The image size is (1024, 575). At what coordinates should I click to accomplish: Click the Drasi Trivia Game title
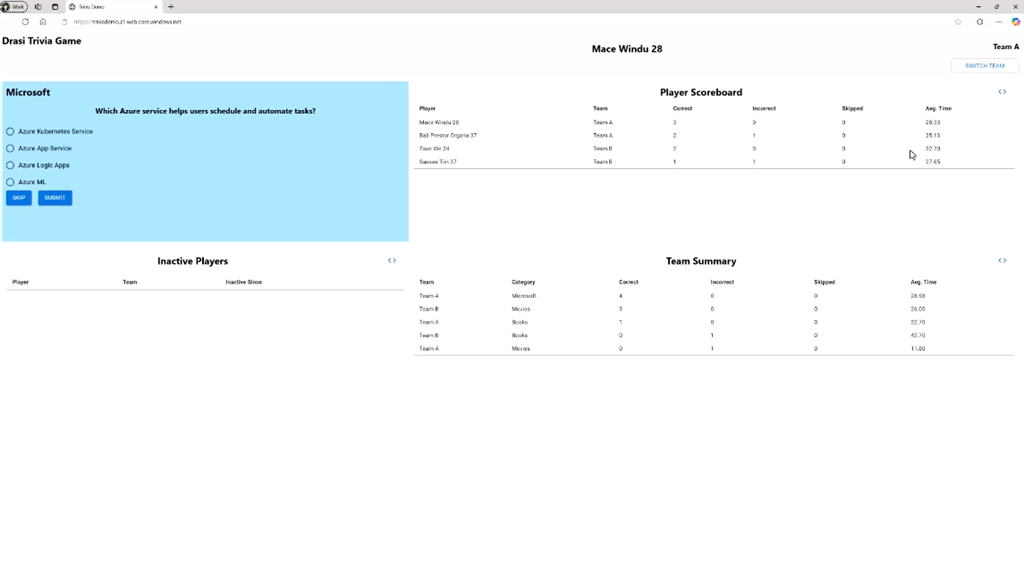click(x=42, y=41)
